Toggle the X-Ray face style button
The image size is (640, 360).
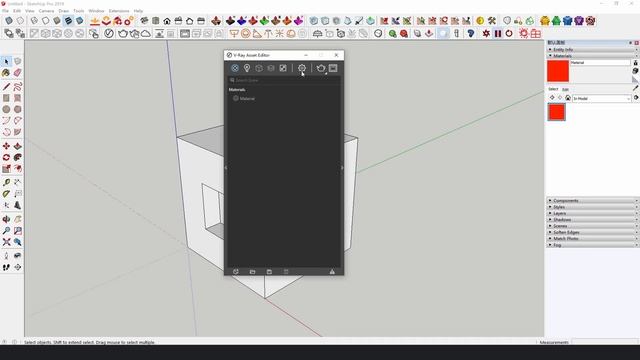click(9, 21)
